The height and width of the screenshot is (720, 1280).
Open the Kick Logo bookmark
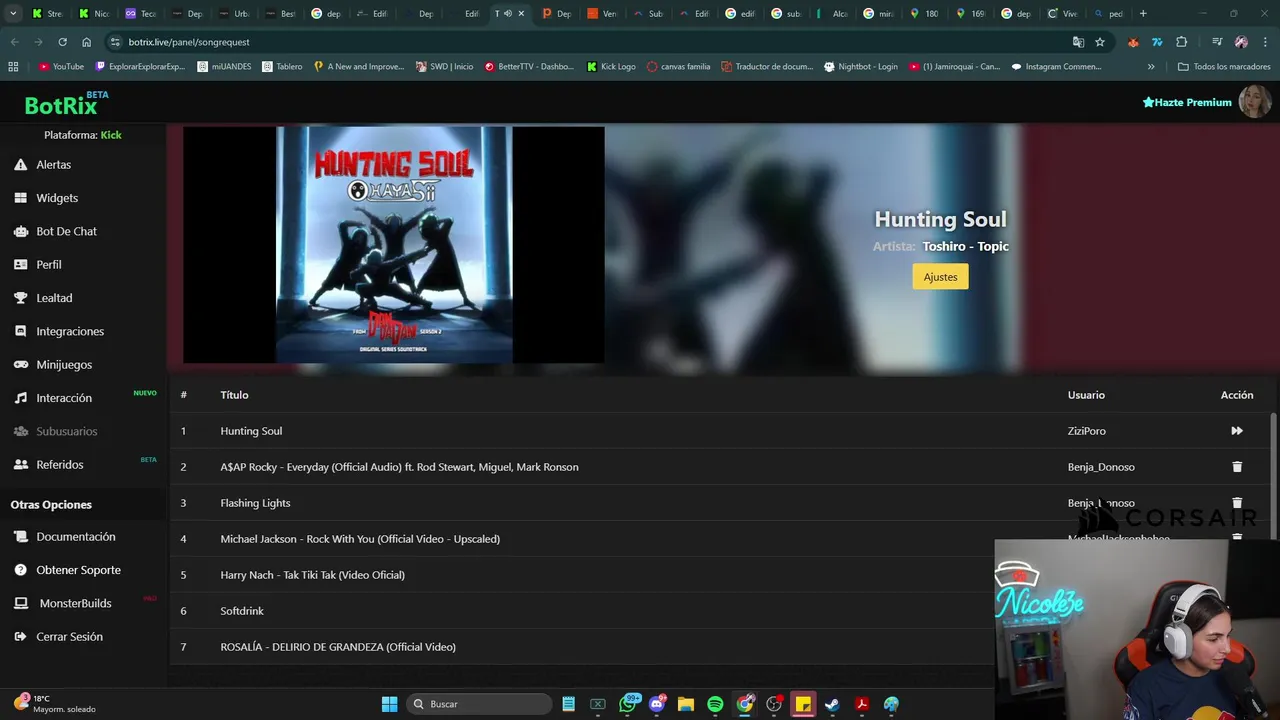(x=611, y=67)
